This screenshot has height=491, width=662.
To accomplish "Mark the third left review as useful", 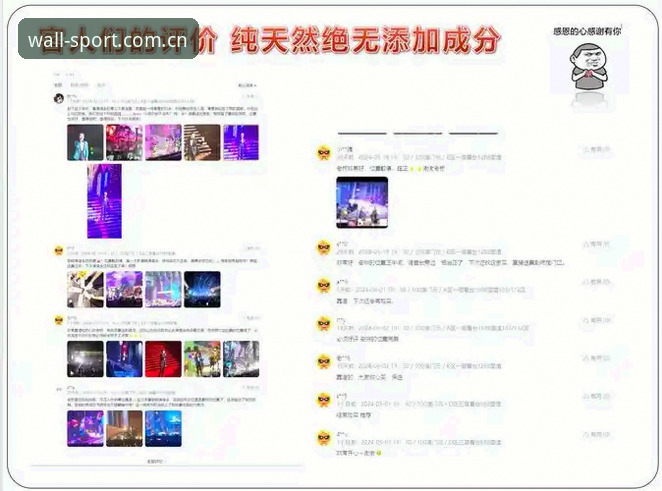I will tap(252, 317).
